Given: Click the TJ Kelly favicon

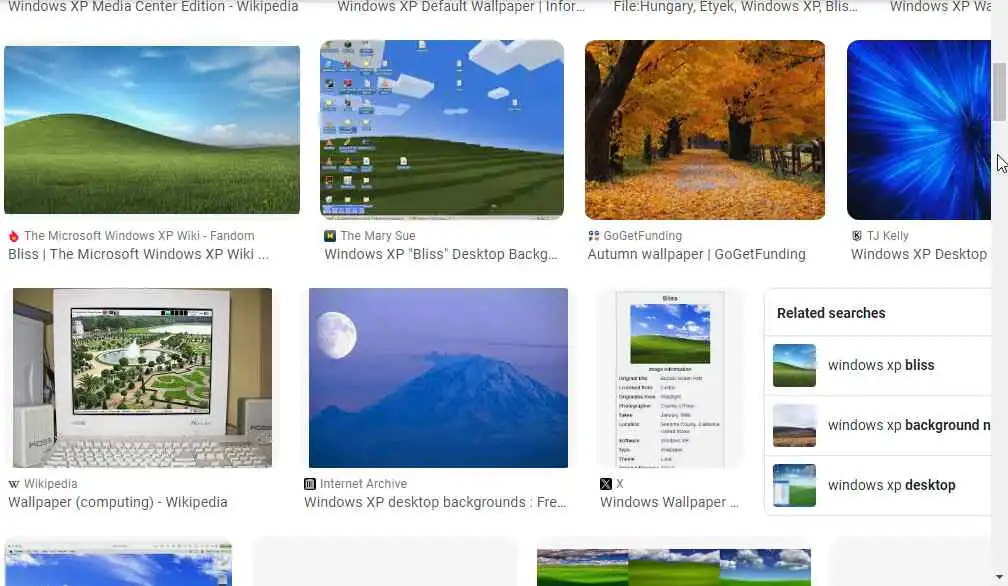Looking at the screenshot, I should 857,236.
